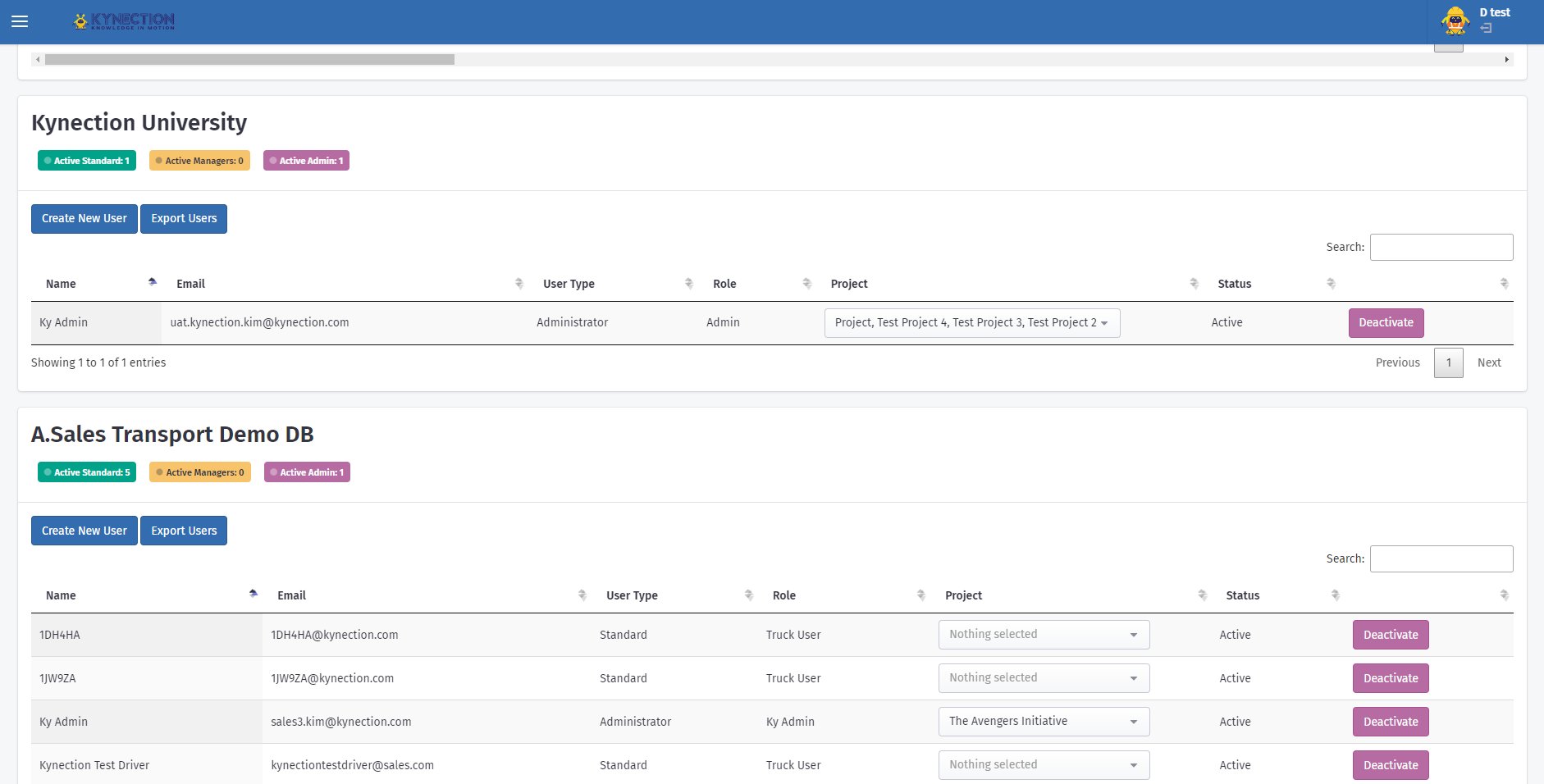Open the hamburger navigation menu

(20, 21)
